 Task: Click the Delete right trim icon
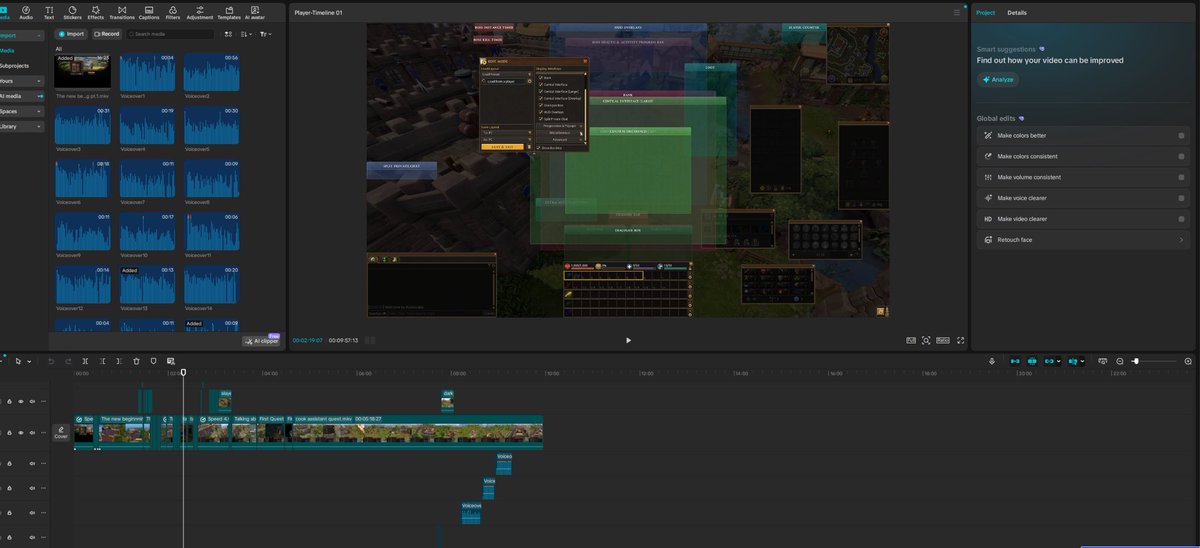click(119, 361)
